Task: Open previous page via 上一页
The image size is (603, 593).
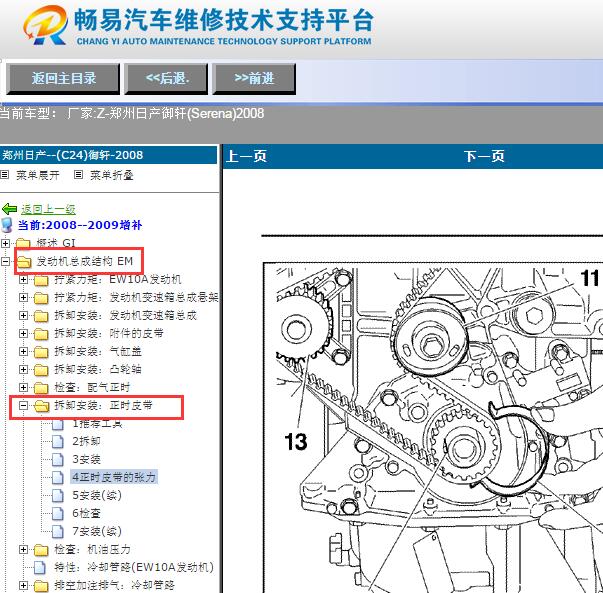Action: pos(247,156)
